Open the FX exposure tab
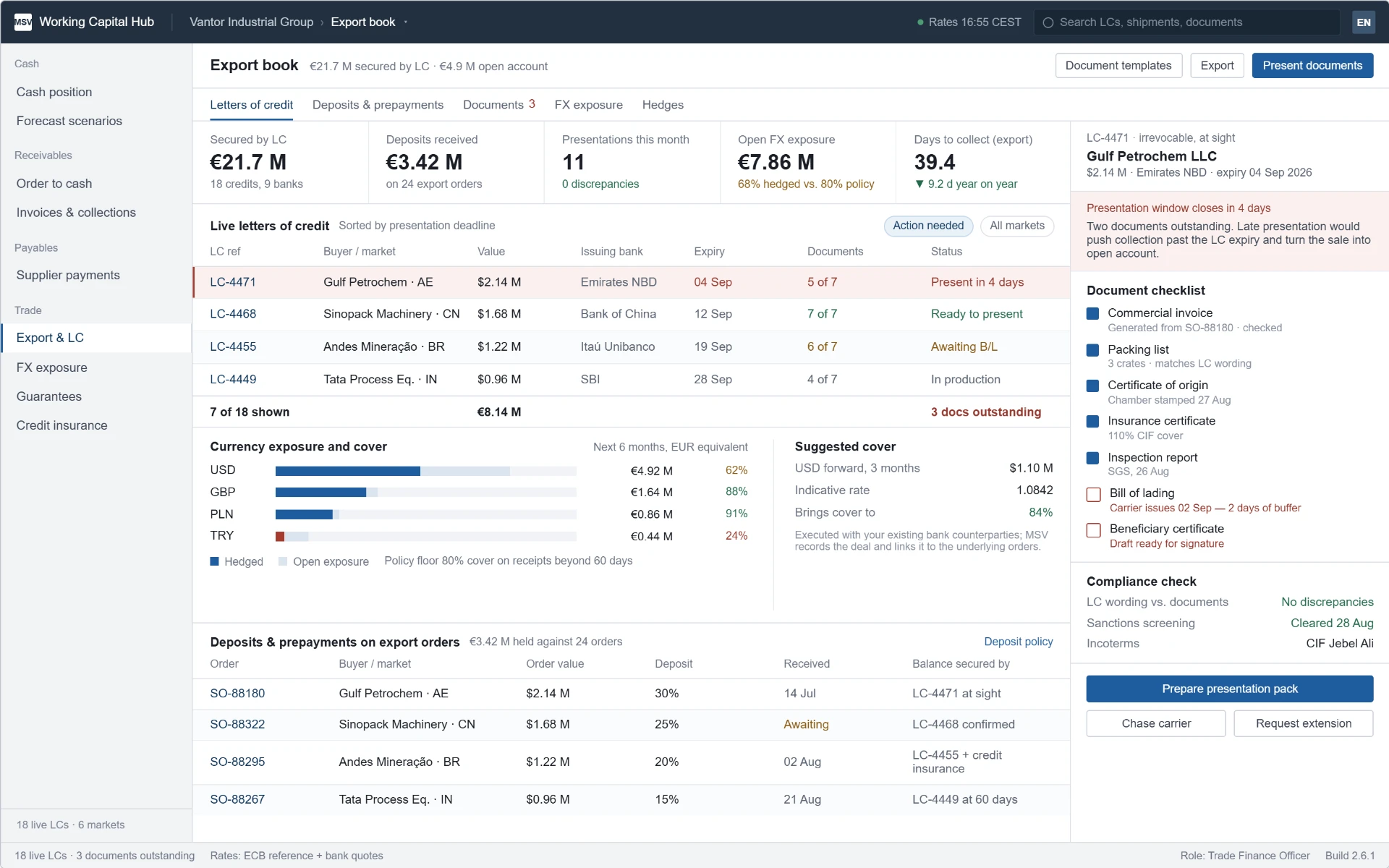1389x868 pixels. pyautogui.click(x=588, y=105)
